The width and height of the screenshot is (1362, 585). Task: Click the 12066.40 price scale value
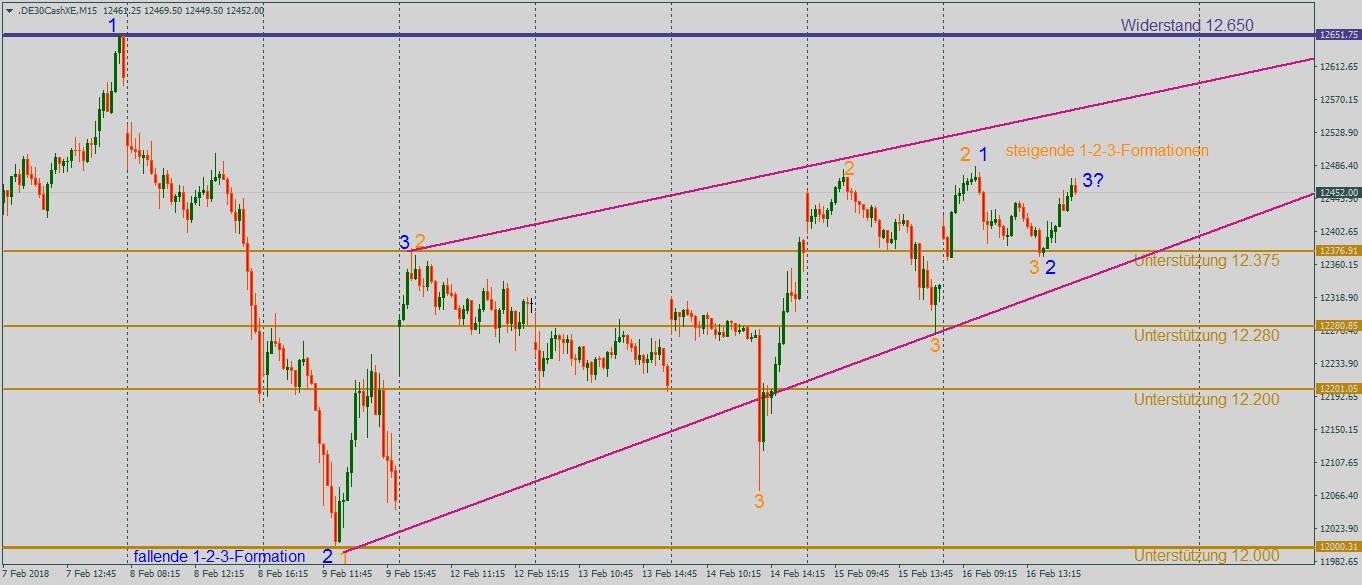pos(1339,496)
